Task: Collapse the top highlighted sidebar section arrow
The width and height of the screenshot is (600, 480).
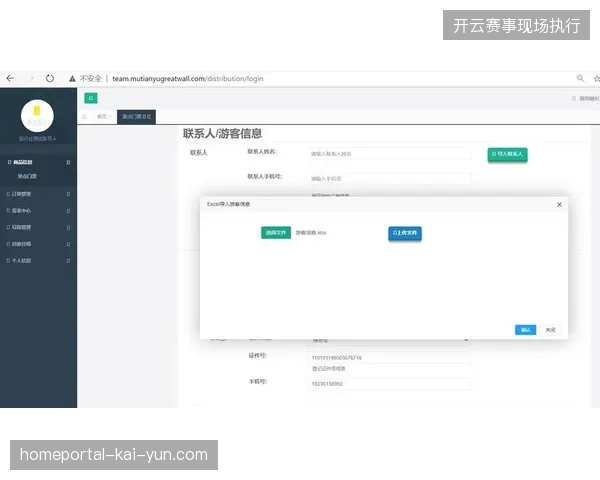Action: (x=68, y=163)
